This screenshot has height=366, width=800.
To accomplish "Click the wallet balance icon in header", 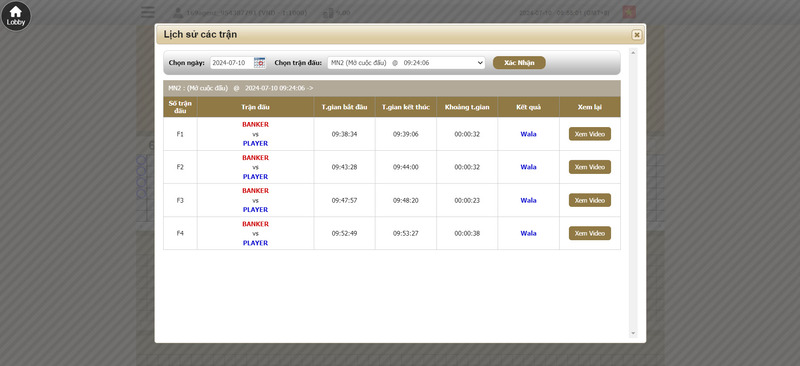I will pos(328,13).
